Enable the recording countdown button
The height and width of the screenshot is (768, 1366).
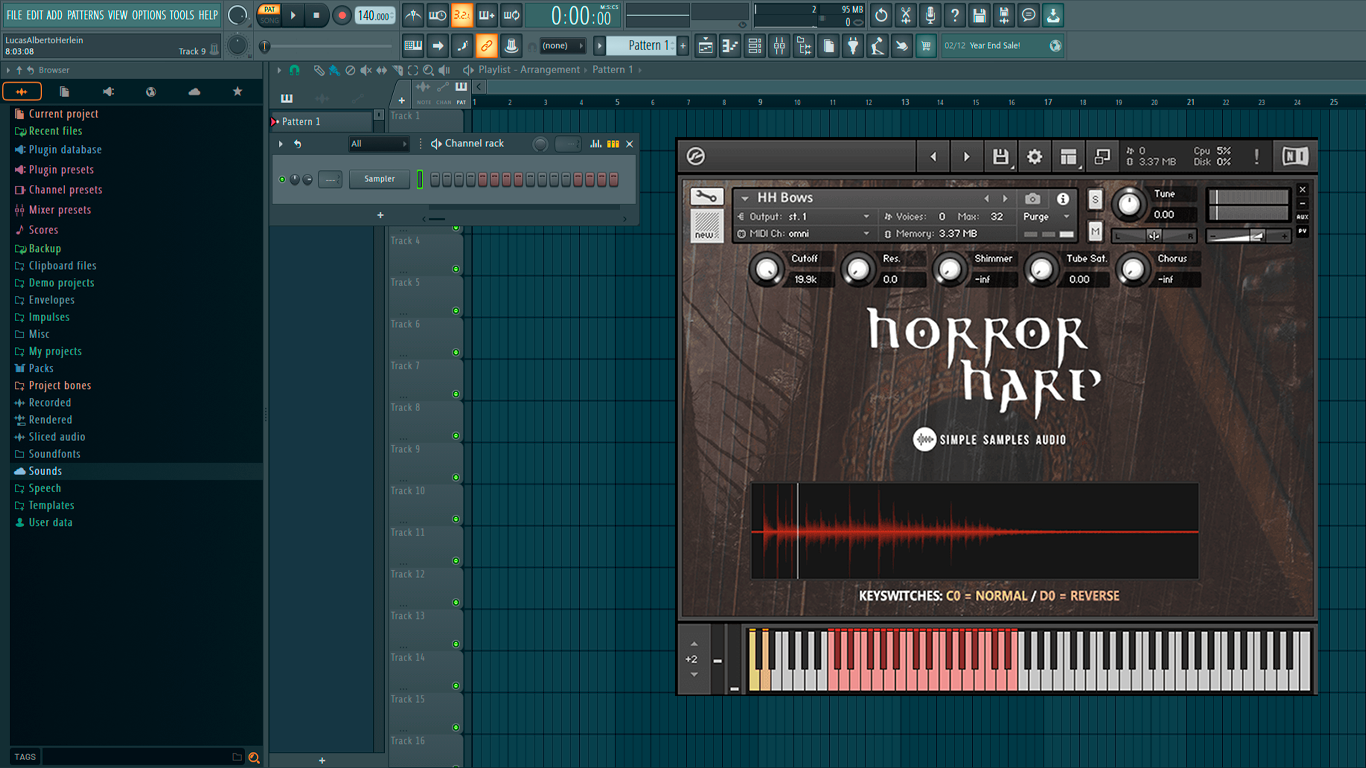point(461,15)
